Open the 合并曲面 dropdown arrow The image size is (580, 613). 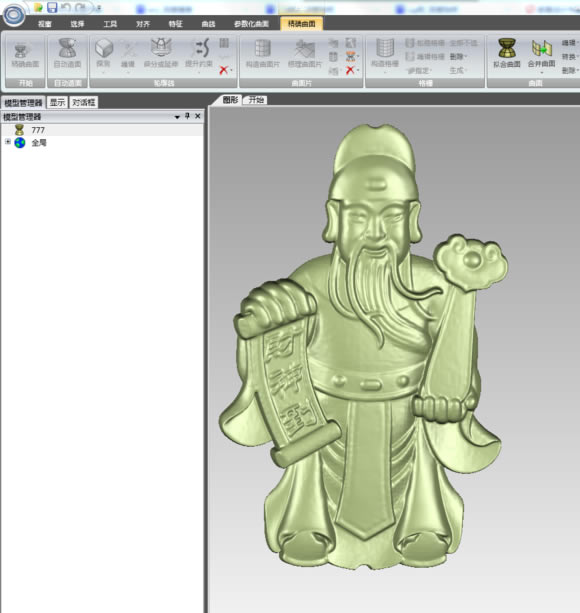point(542,73)
